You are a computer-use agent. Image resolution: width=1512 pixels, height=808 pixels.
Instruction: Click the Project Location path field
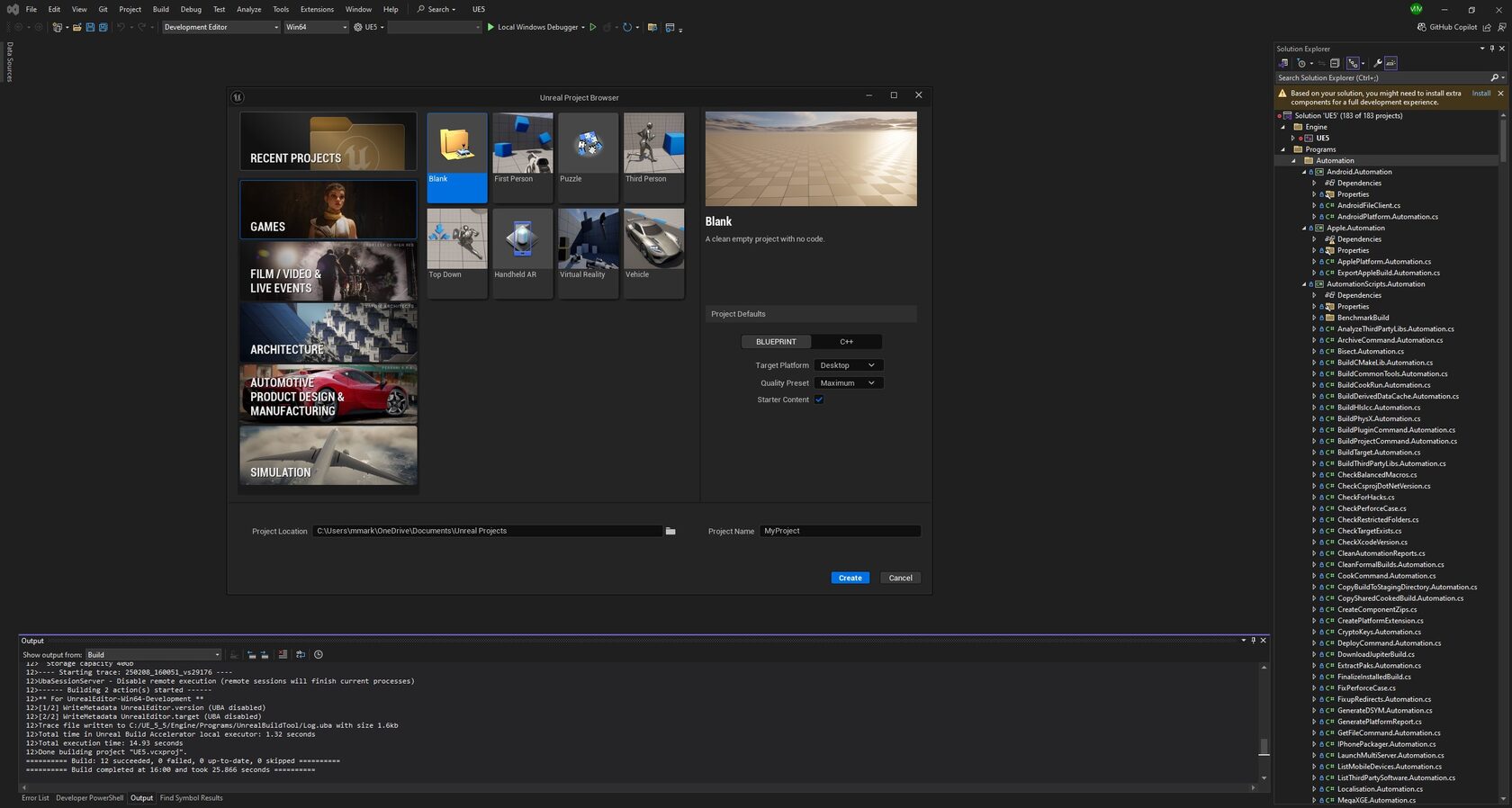coord(487,531)
